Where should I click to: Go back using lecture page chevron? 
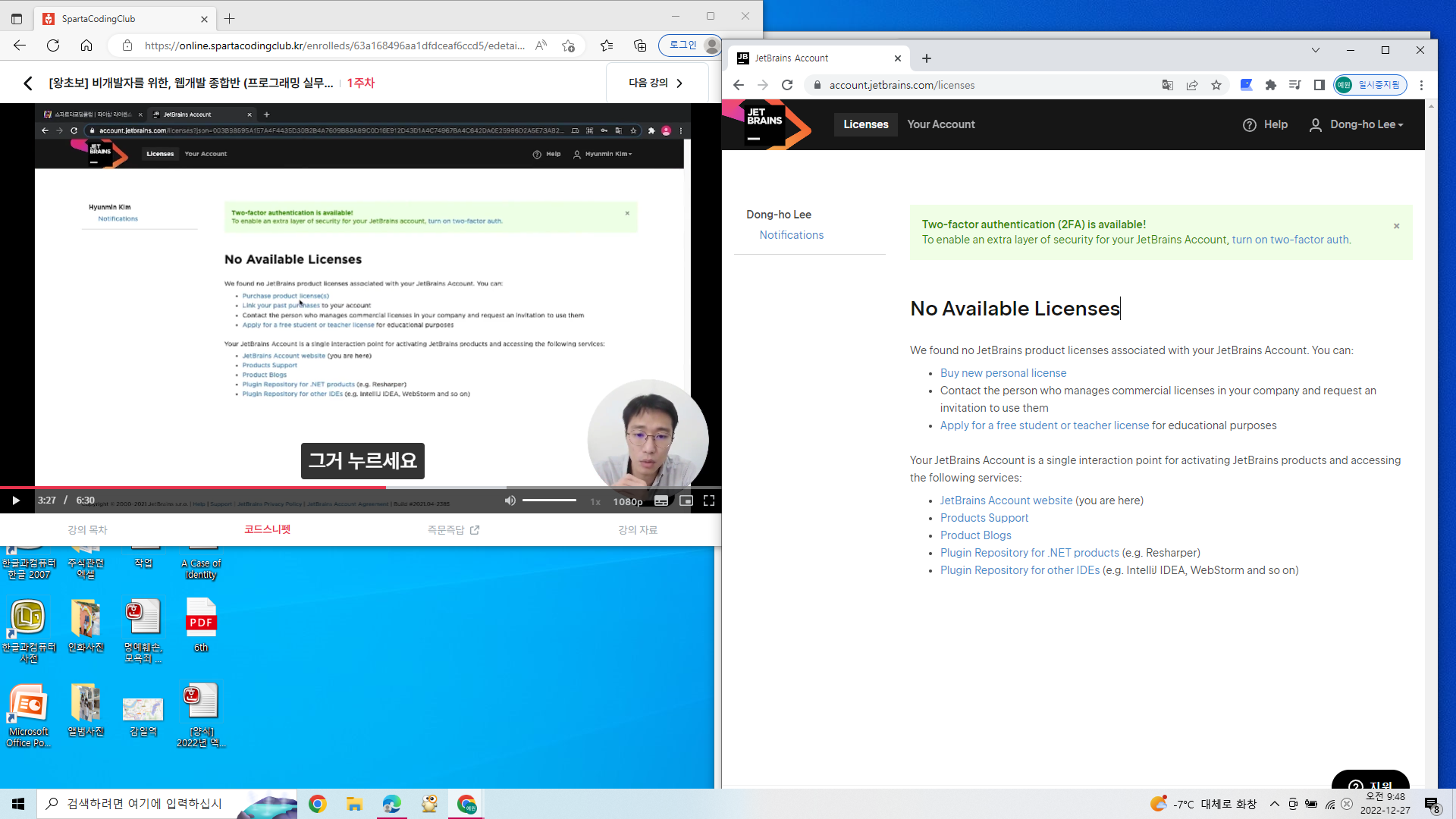[x=28, y=83]
